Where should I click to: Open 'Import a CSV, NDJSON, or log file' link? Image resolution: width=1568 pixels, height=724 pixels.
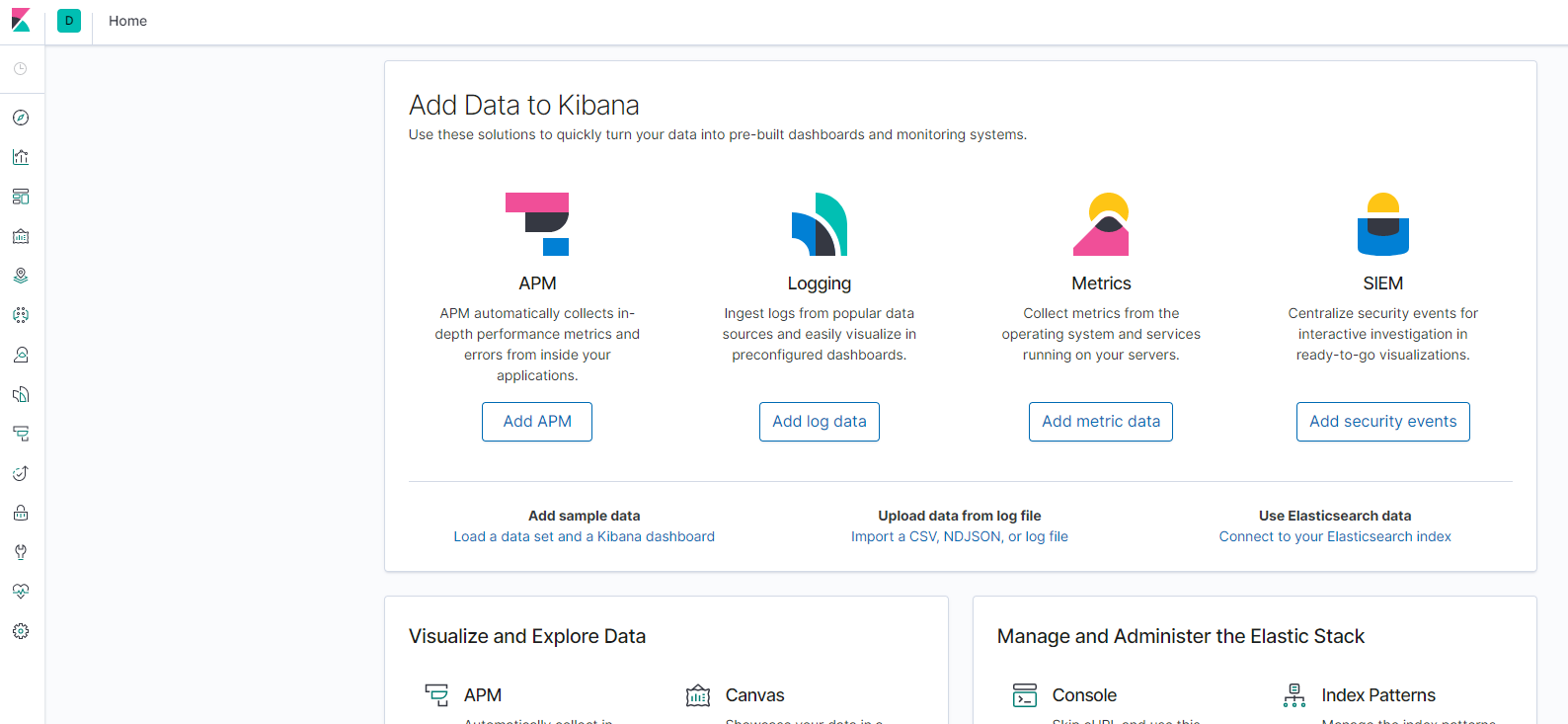click(960, 536)
